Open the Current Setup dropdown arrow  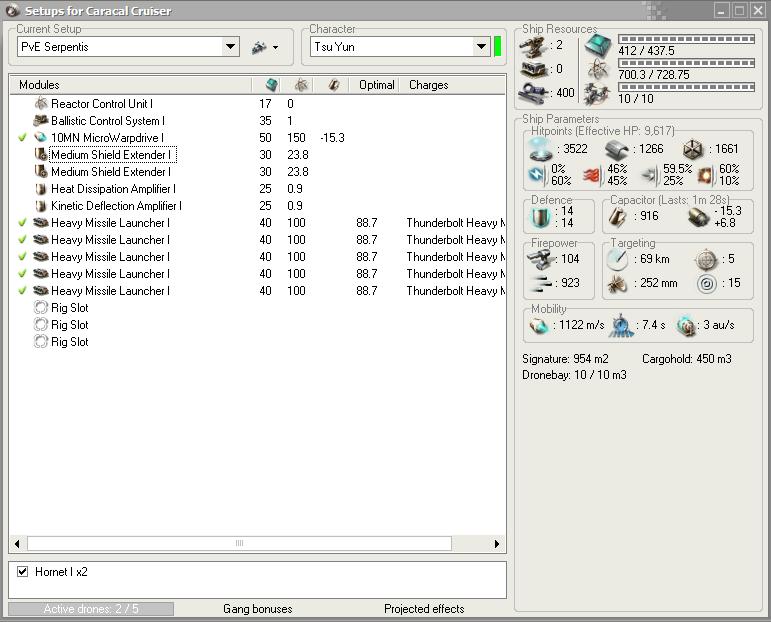coord(230,47)
